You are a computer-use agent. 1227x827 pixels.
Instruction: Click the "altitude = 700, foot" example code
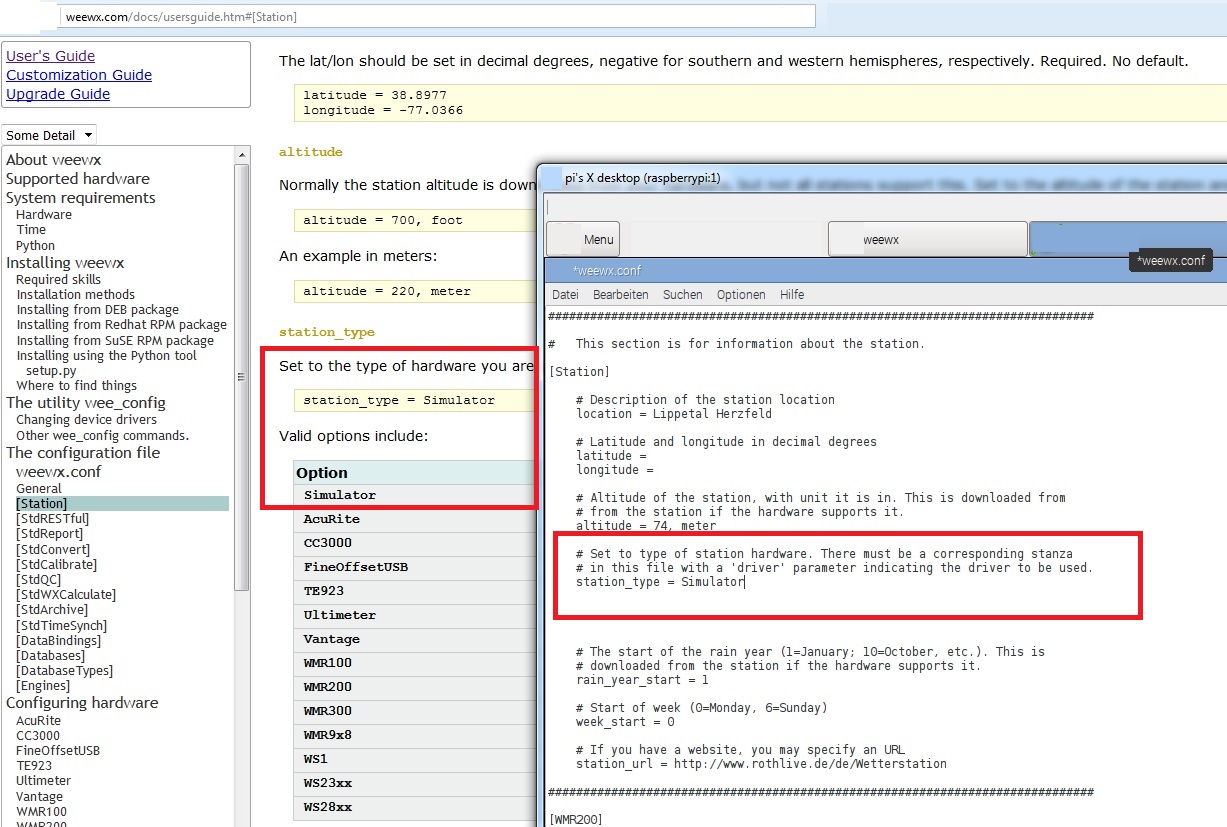click(x=383, y=220)
